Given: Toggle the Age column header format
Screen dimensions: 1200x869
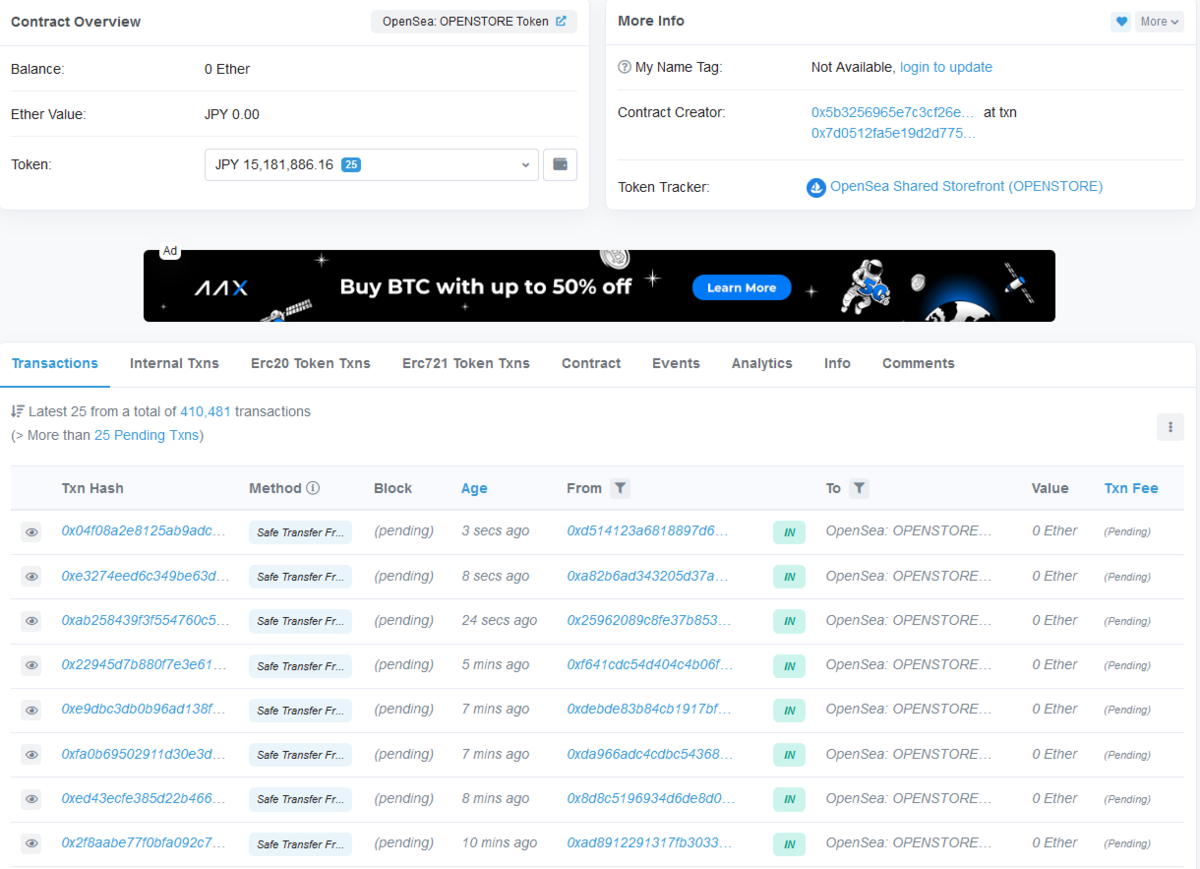Looking at the screenshot, I should coord(474,488).
